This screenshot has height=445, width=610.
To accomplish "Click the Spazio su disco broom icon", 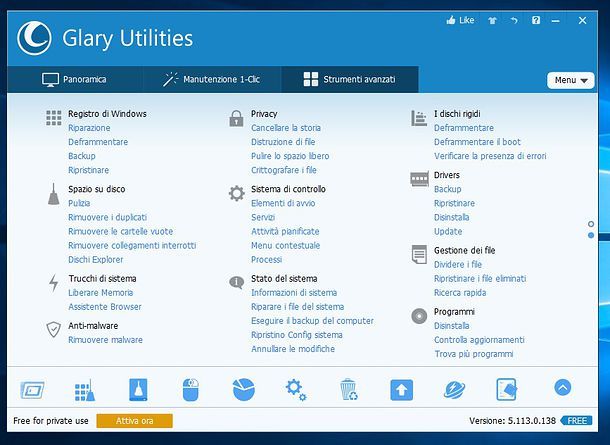I will (x=54, y=194).
